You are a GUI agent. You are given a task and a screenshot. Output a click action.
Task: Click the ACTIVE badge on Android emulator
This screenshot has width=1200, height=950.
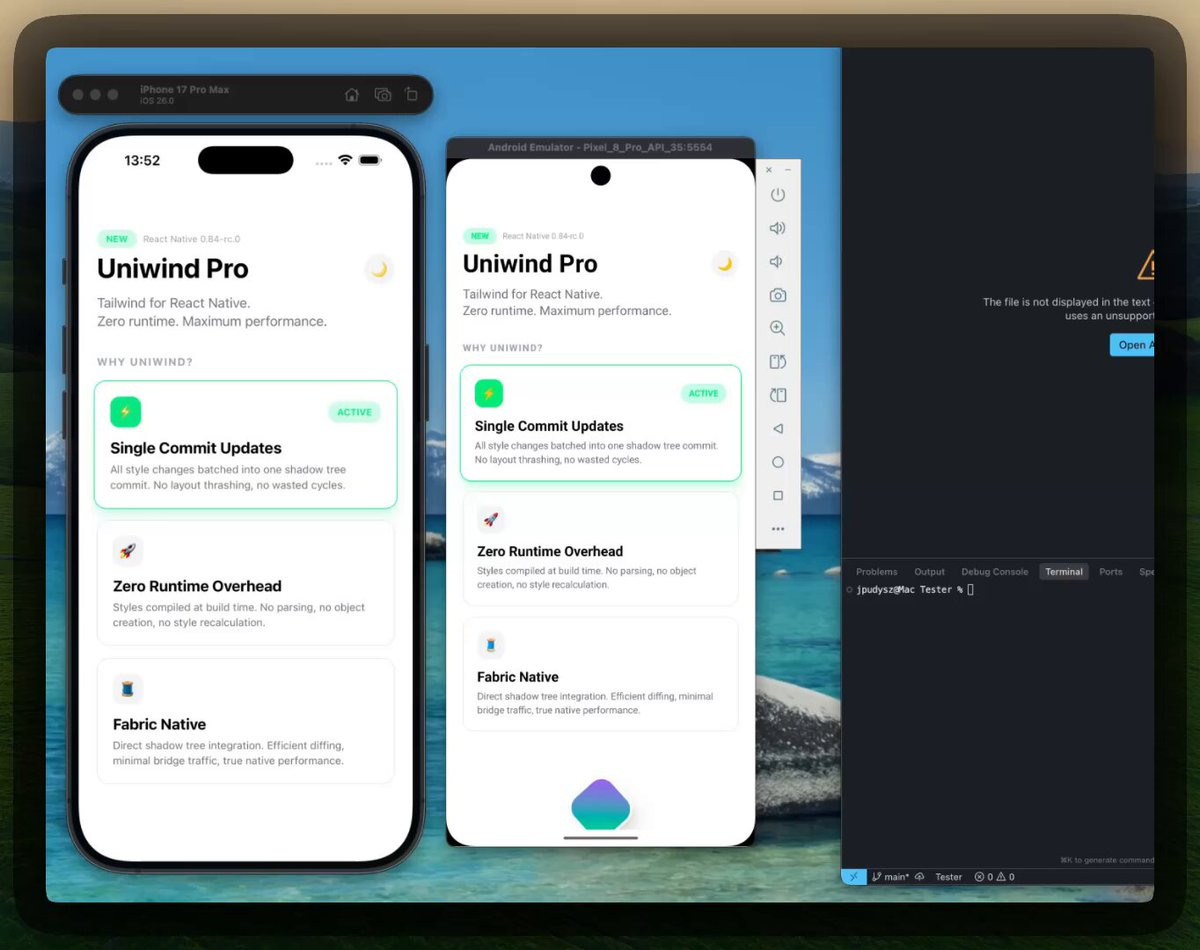[x=703, y=393]
